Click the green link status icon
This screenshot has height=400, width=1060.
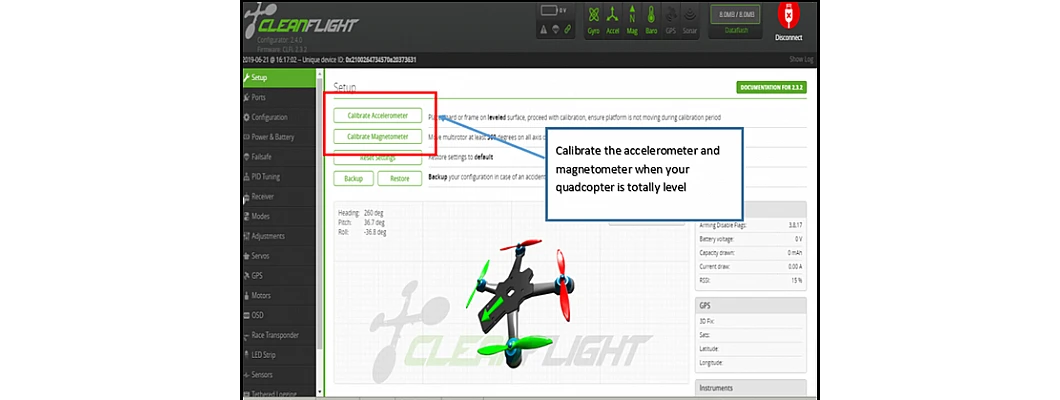568,29
